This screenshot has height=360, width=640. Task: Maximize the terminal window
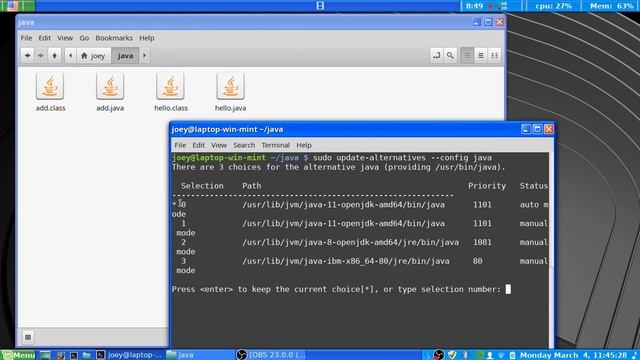coord(537,129)
